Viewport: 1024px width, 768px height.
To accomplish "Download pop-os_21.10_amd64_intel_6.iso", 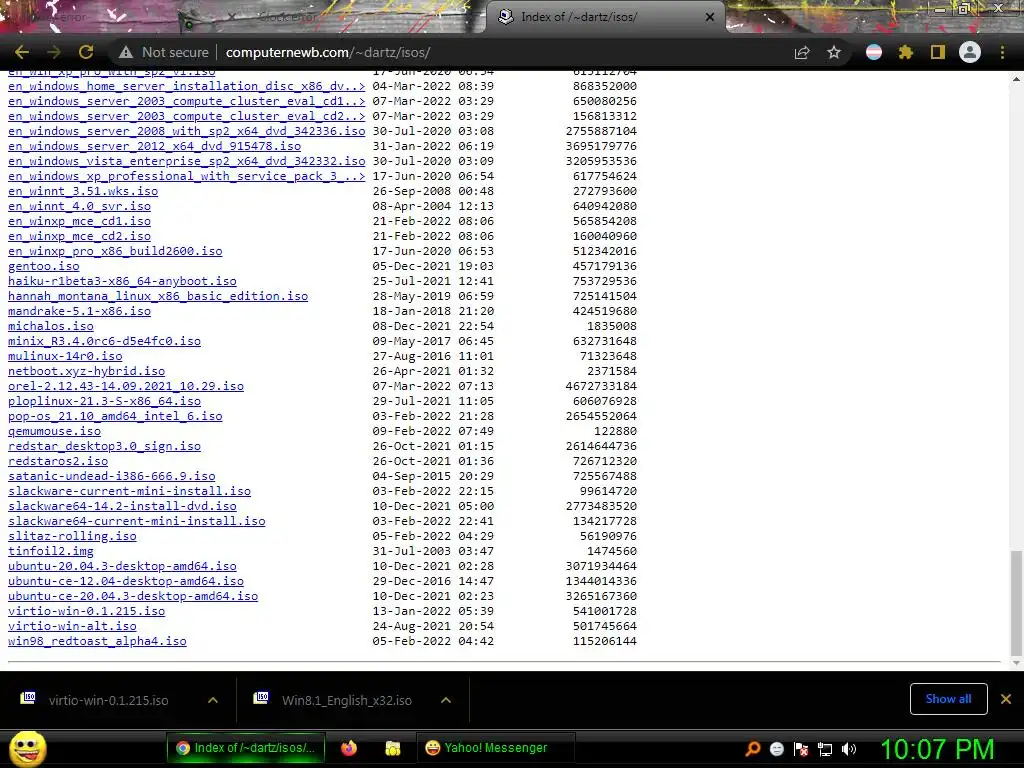I will click(115, 417).
